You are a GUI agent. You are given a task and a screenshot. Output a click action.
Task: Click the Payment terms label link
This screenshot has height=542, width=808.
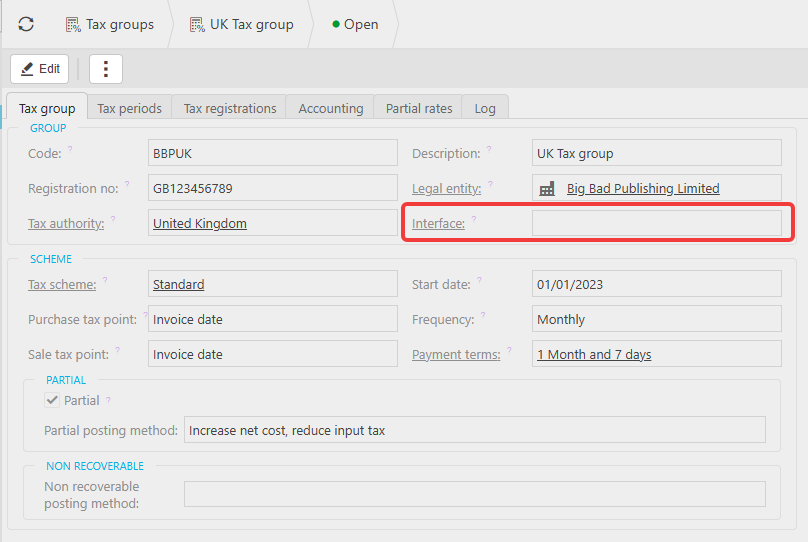tap(456, 354)
